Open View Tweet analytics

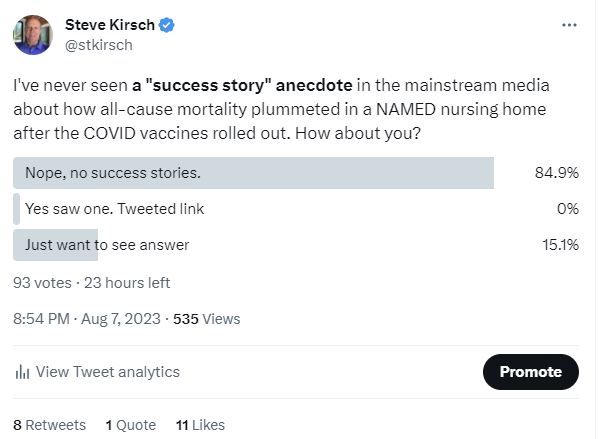[107, 372]
